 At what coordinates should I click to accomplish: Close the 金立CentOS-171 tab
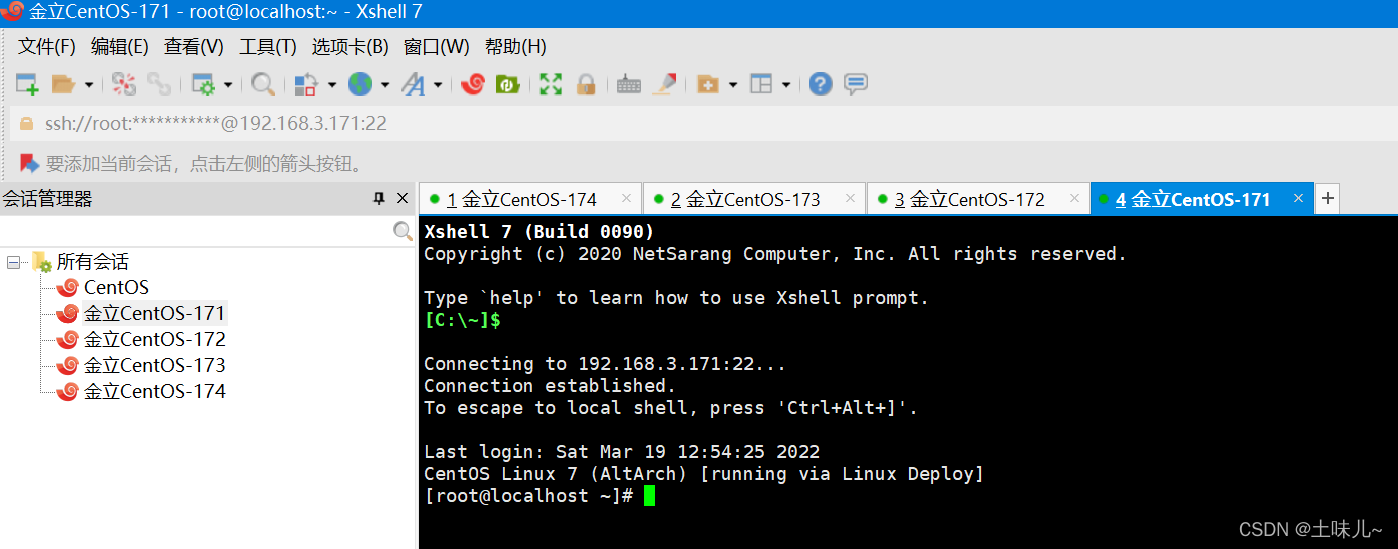[1299, 198]
